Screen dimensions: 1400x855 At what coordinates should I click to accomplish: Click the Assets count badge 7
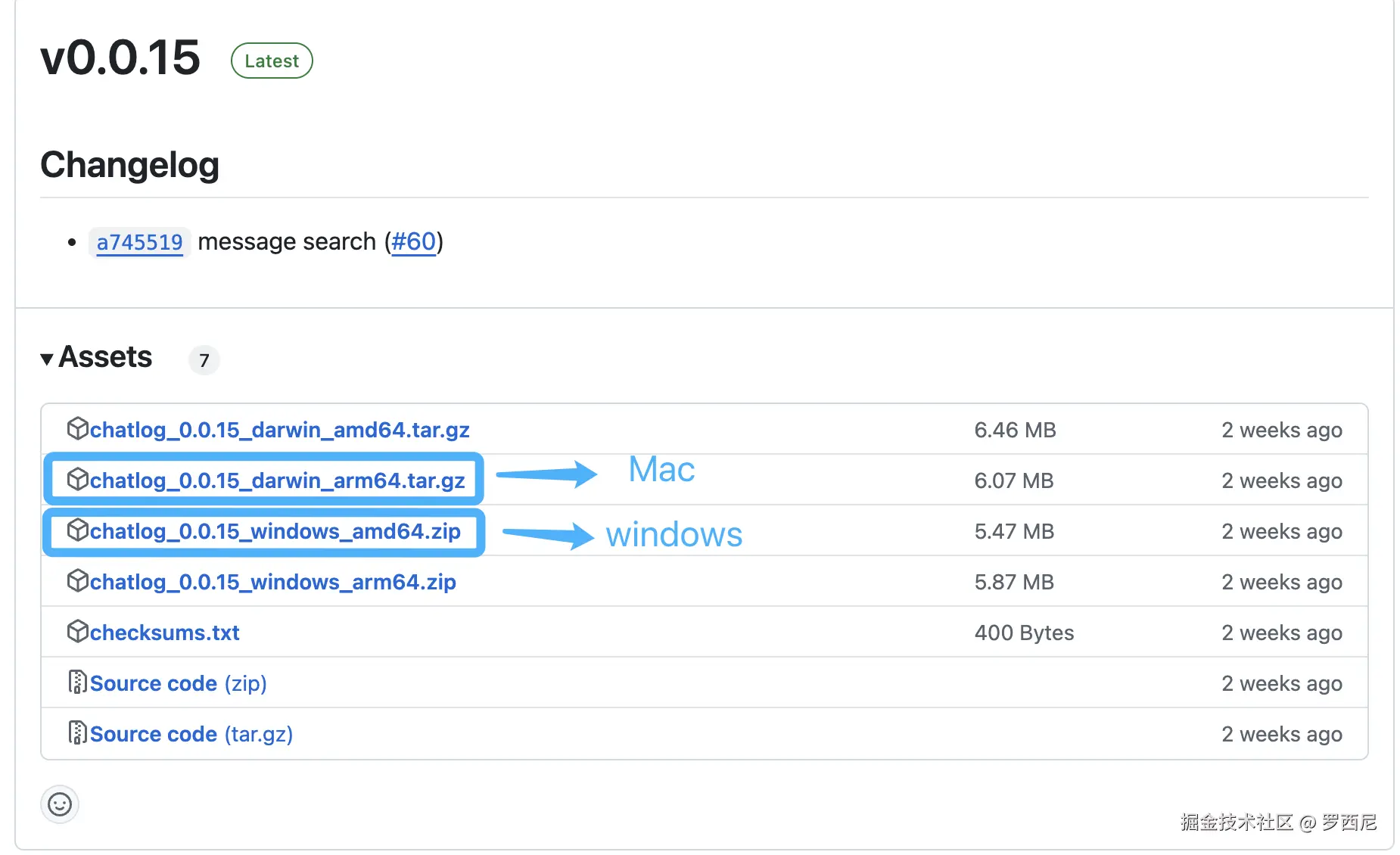click(204, 360)
